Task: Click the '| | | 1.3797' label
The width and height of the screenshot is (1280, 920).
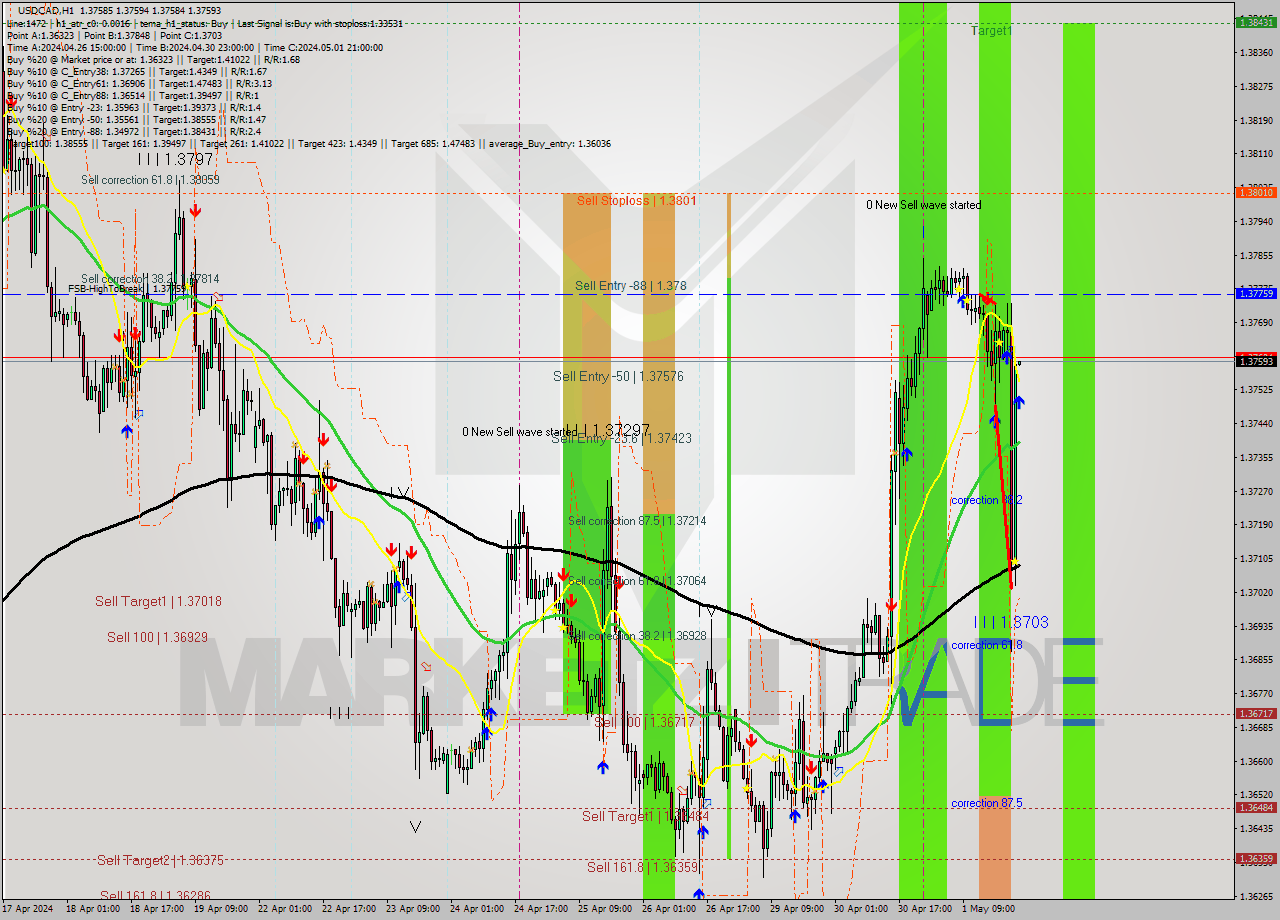Action: coord(175,159)
